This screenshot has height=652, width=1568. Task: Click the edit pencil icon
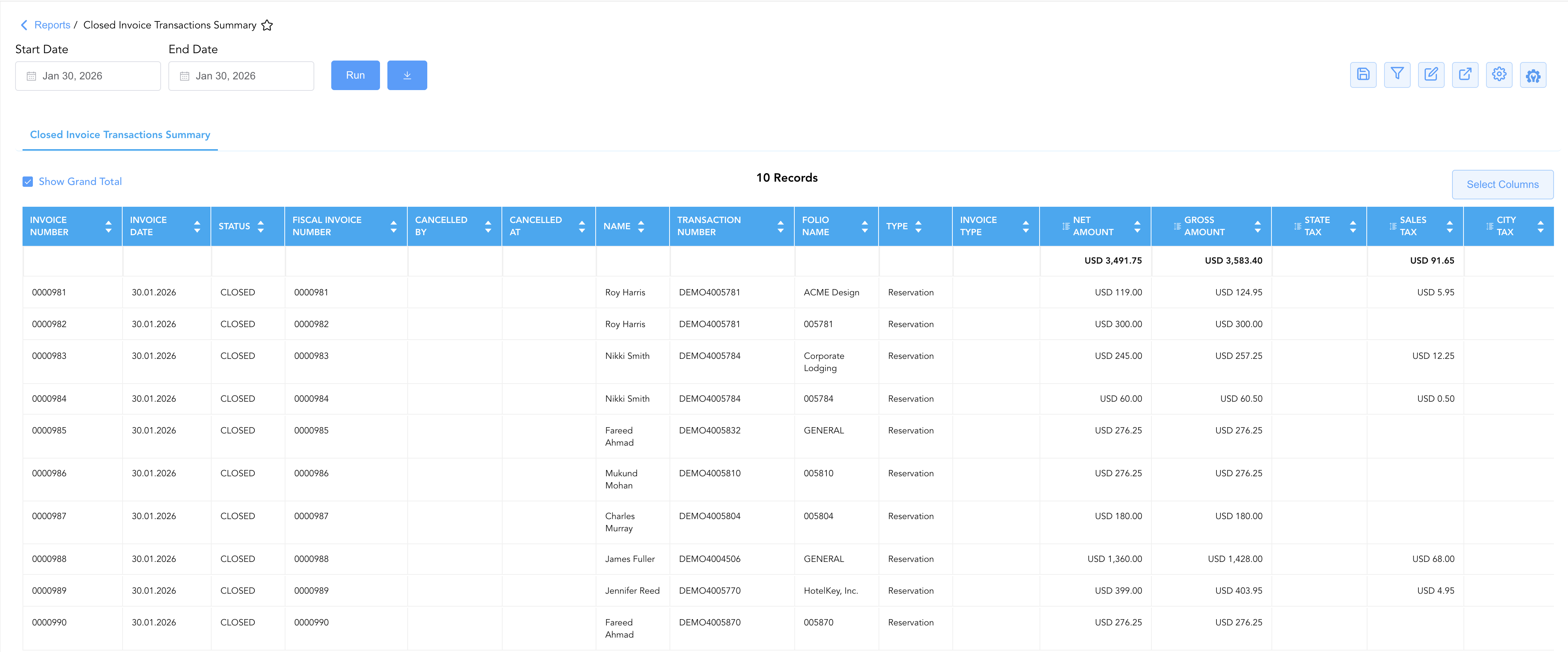click(x=1431, y=75)
